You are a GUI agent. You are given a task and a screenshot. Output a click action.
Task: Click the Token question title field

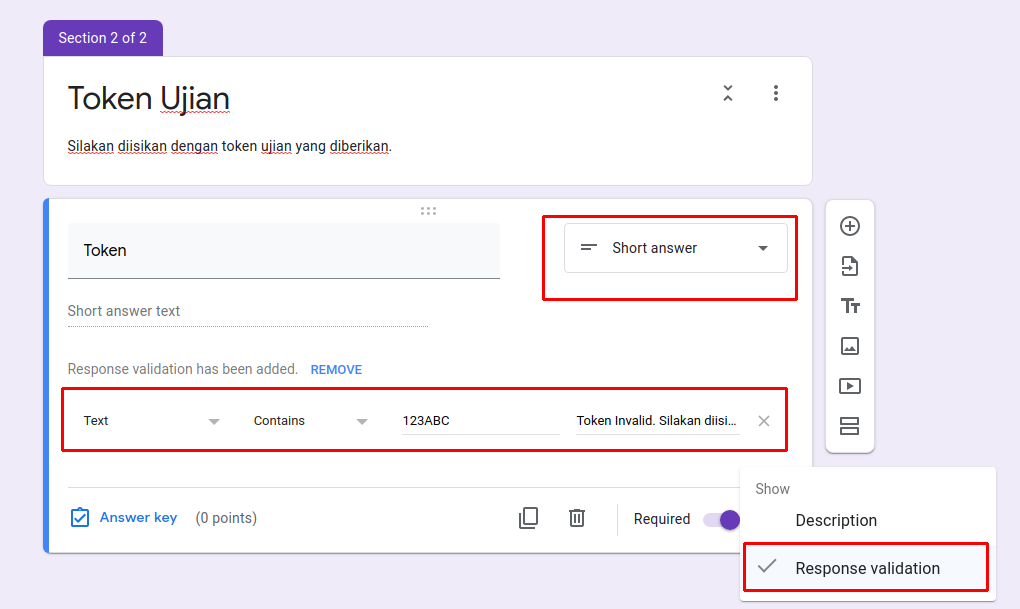tap(284, 251)
